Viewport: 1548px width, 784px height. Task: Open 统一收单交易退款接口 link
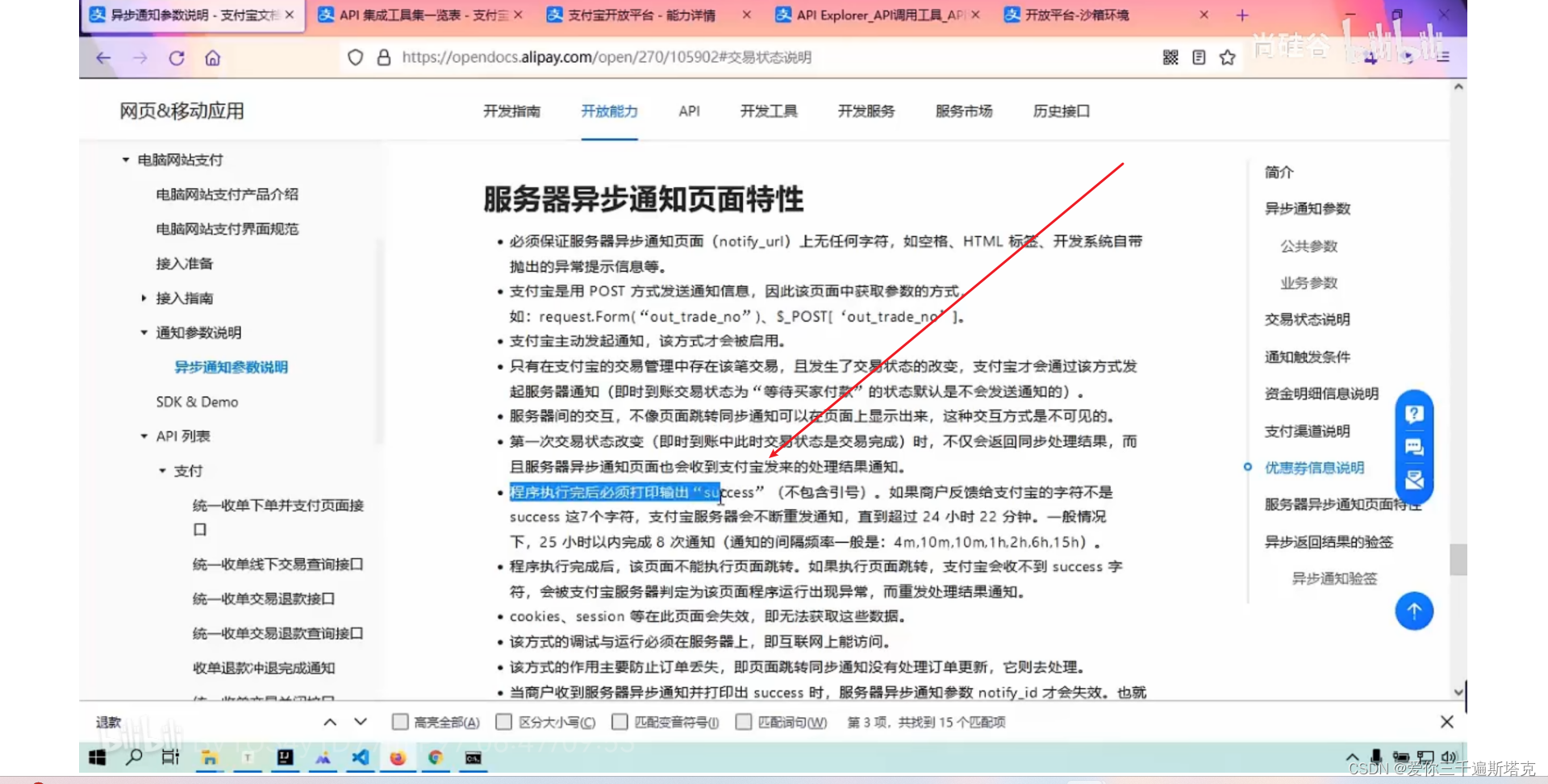264,598
